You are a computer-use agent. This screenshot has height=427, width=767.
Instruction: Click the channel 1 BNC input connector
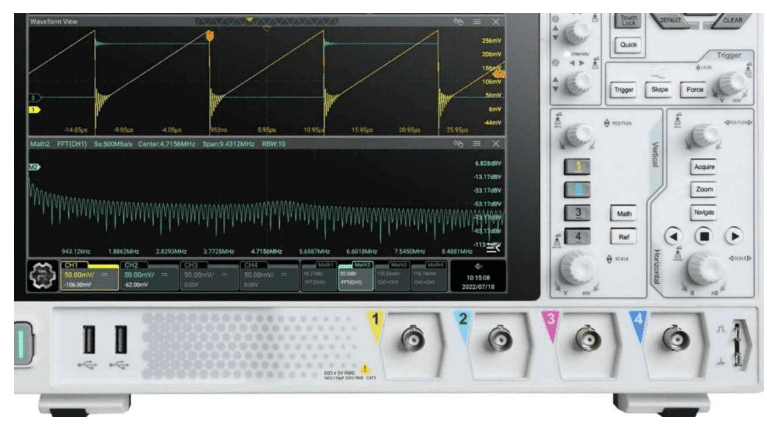coord(413,338)
